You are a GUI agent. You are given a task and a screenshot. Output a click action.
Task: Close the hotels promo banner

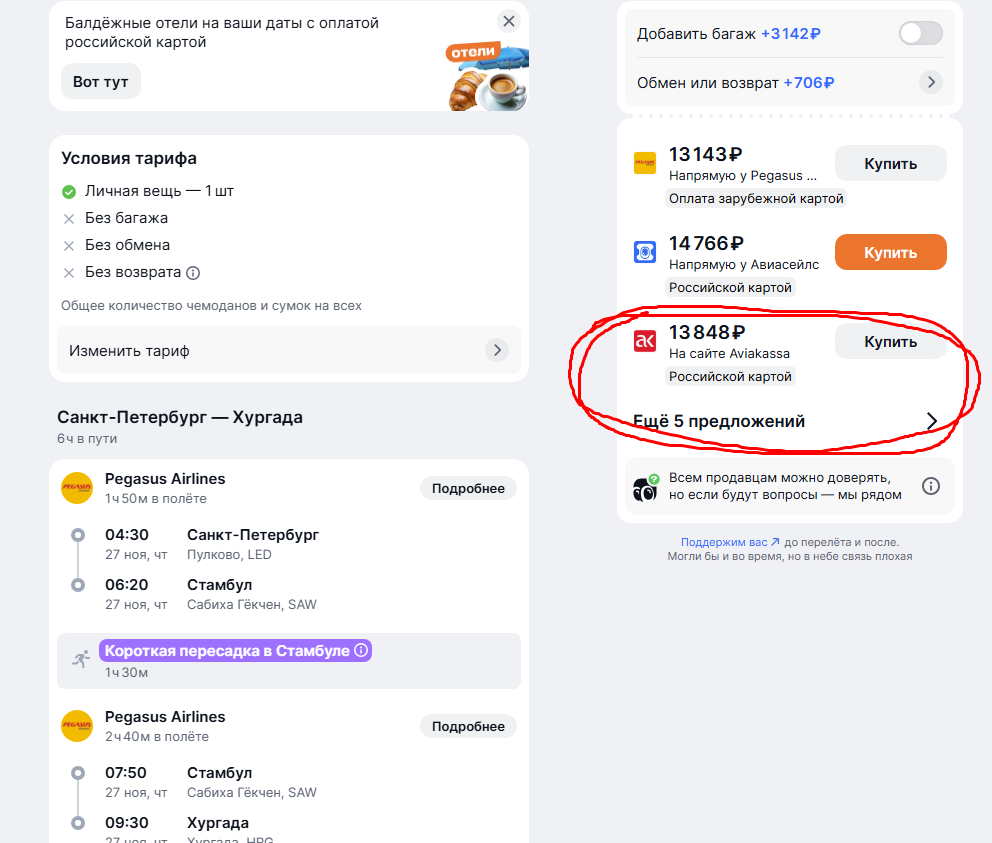[509, 21]
